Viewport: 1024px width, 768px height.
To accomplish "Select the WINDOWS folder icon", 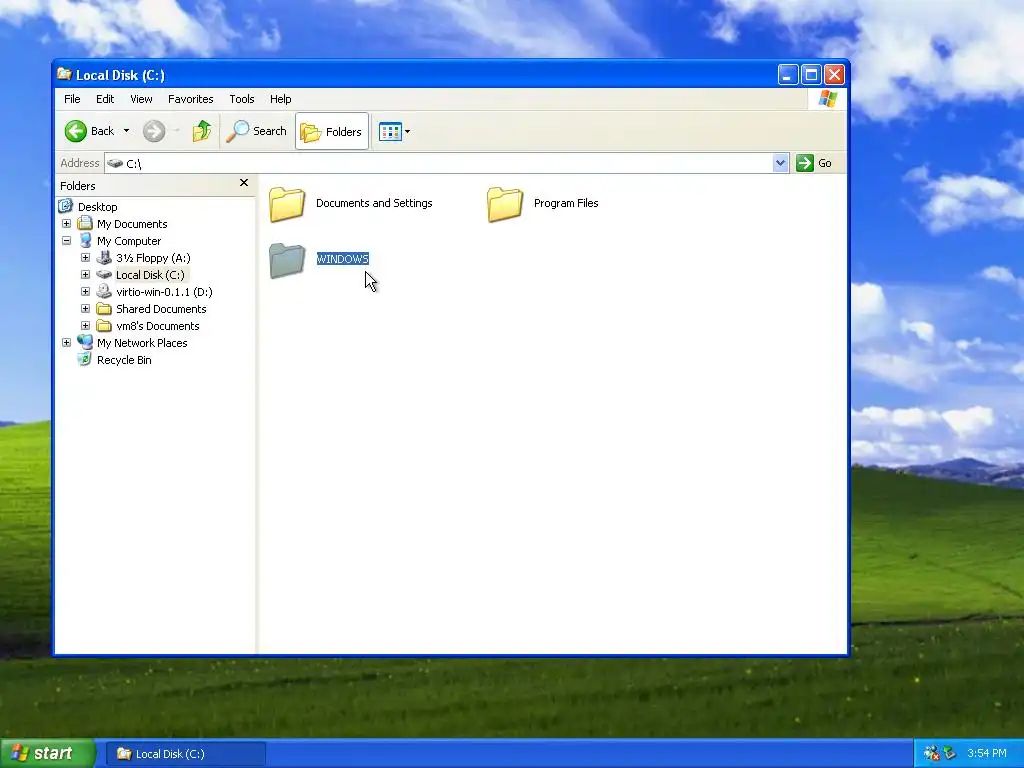I will 287,260.
